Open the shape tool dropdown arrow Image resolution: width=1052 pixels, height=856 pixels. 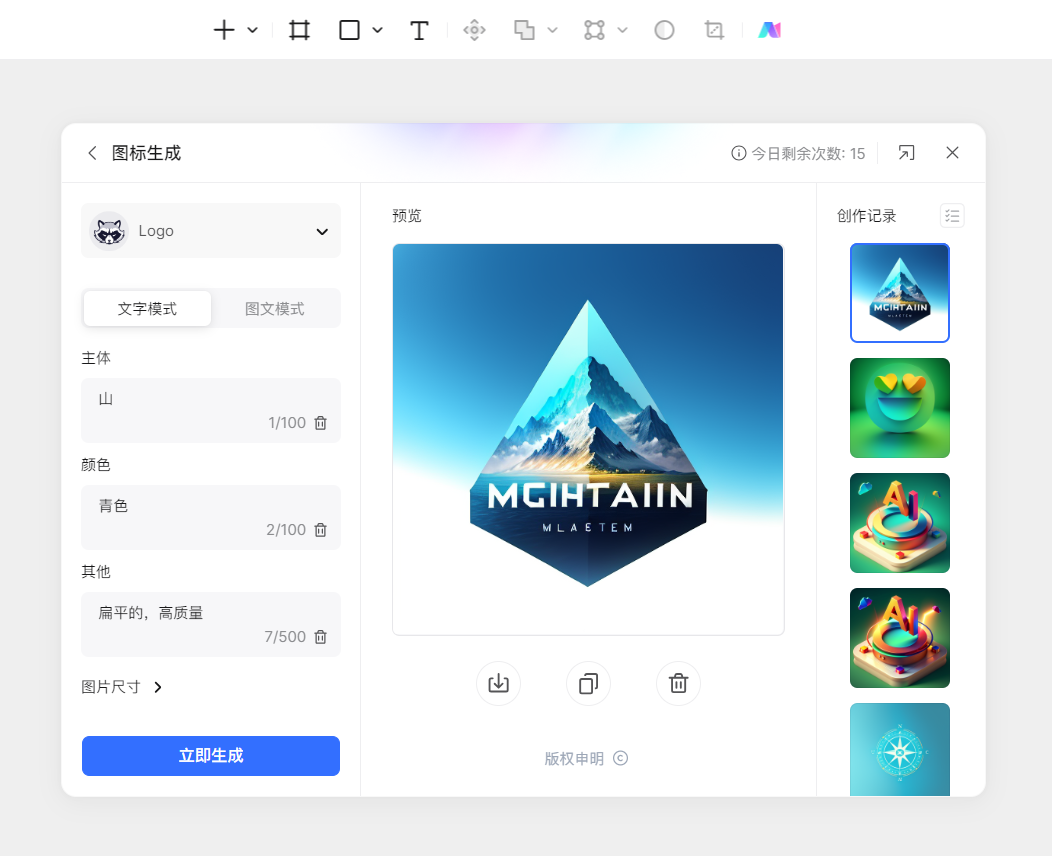(378, 30)
